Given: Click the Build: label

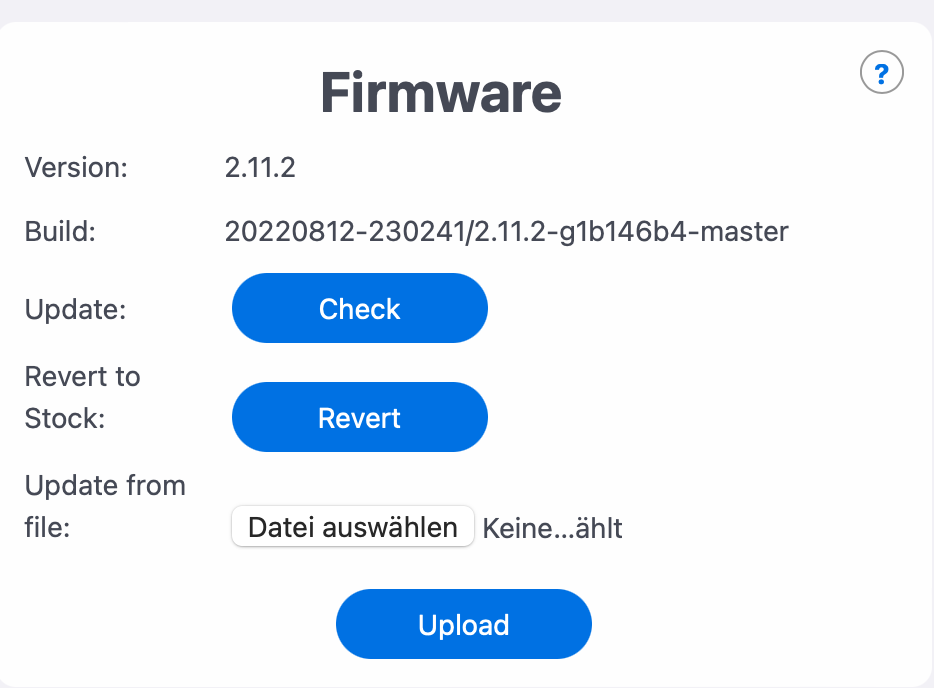Looking at the screenshot, I should pos(60,232).
